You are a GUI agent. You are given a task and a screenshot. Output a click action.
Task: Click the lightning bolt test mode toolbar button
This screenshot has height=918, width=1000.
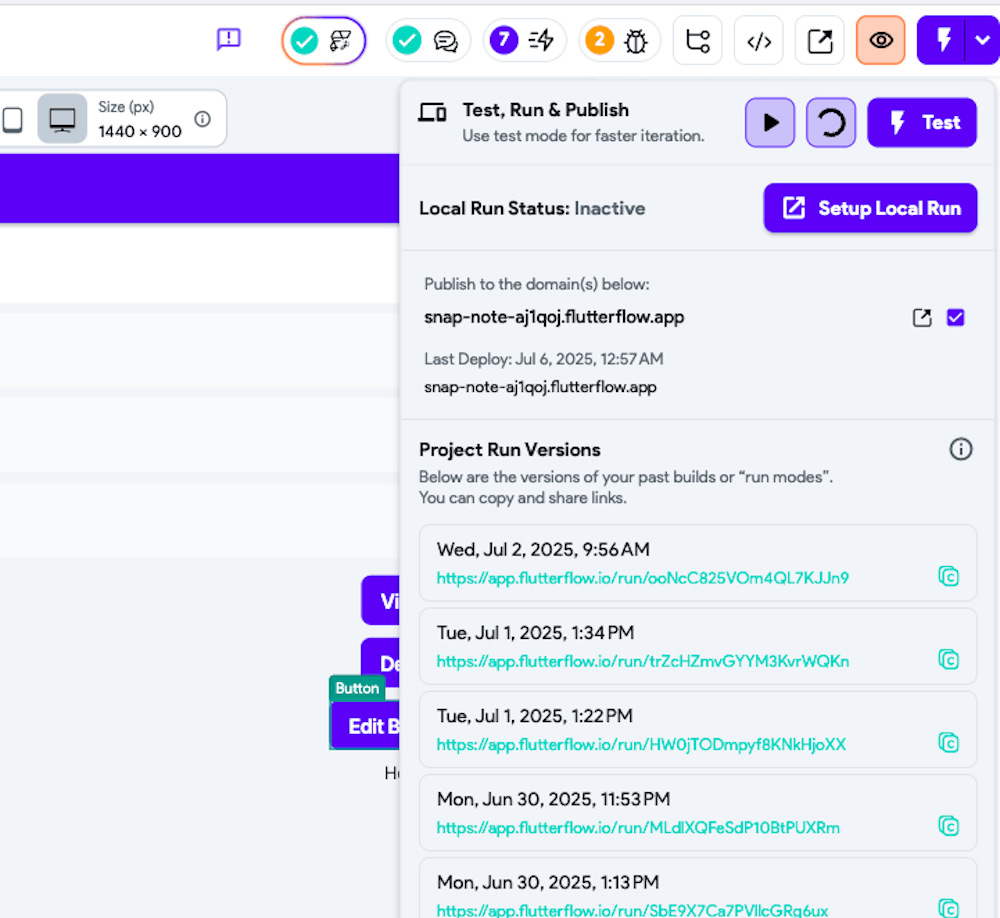(x=941, y=41)
